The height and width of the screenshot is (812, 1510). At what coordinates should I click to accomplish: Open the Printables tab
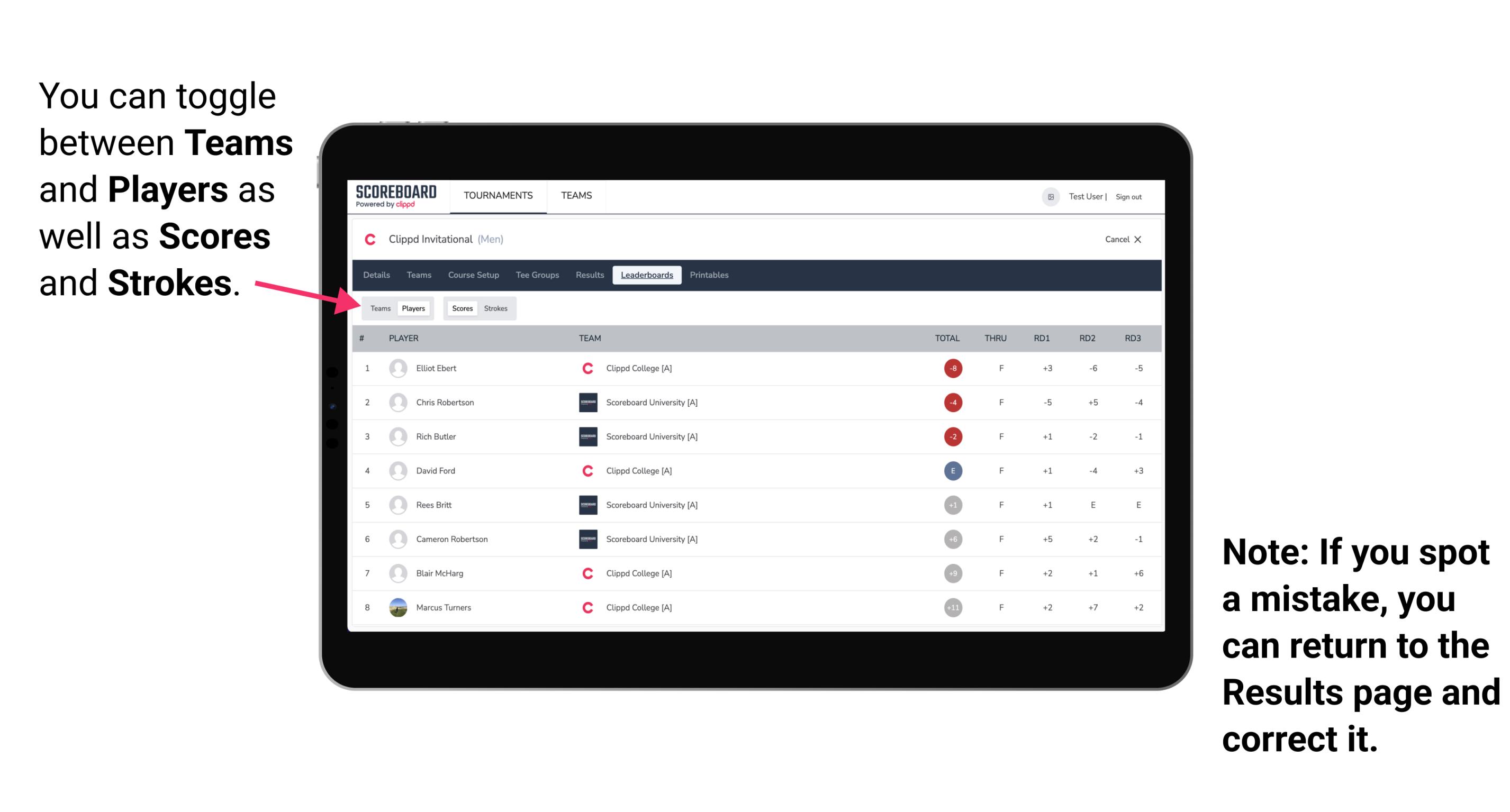[710, 275]
